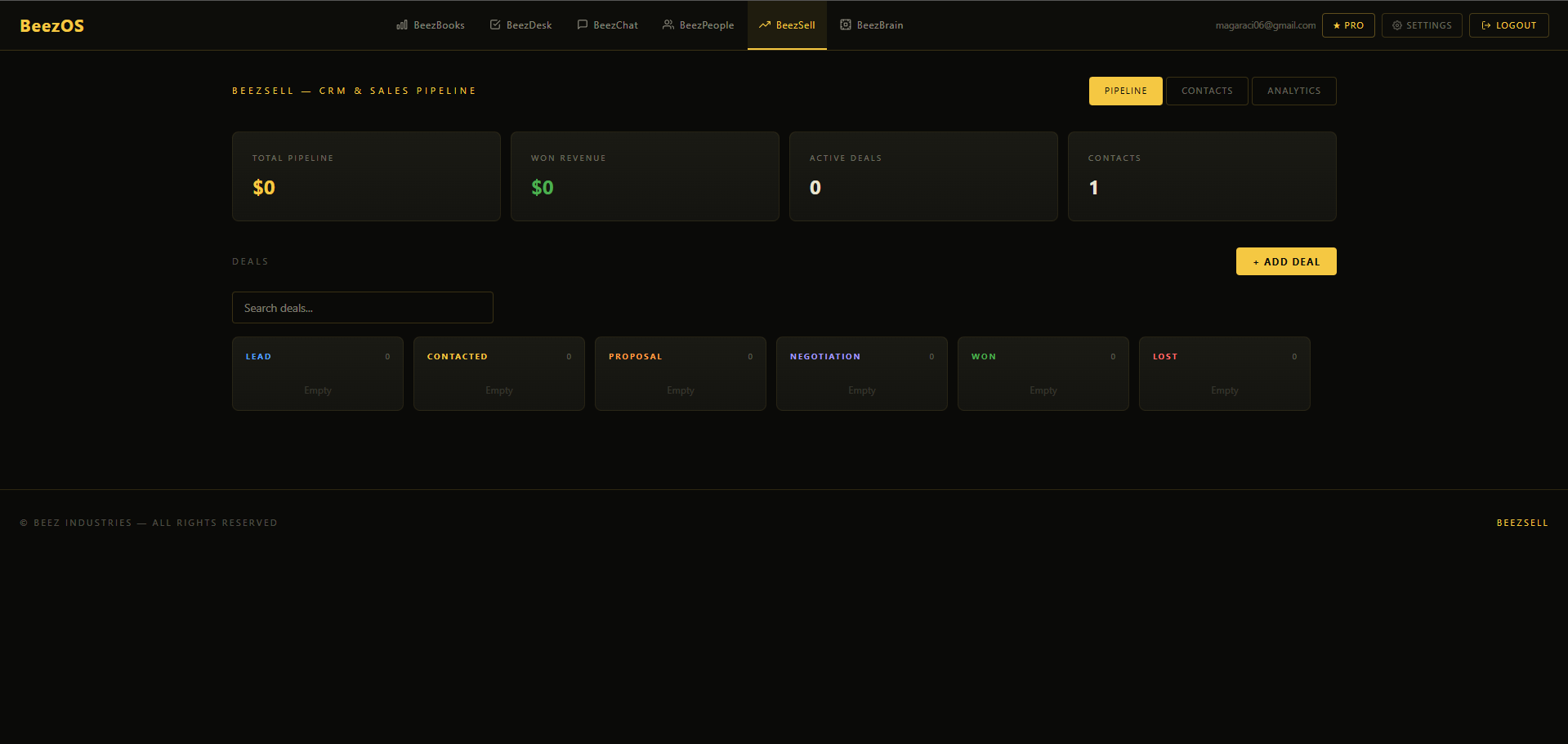
Task: Click the Won Revenue card
Action: (645, 176)
